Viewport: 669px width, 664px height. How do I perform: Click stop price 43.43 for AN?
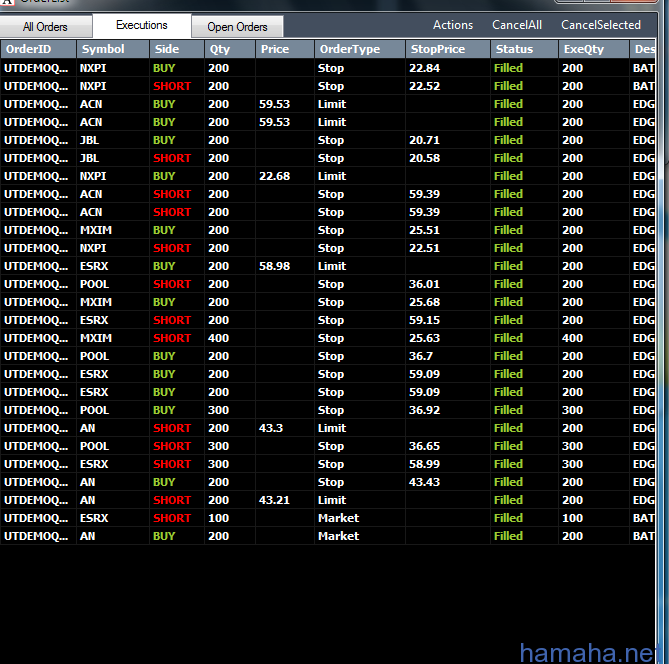[x=448, y=482]
